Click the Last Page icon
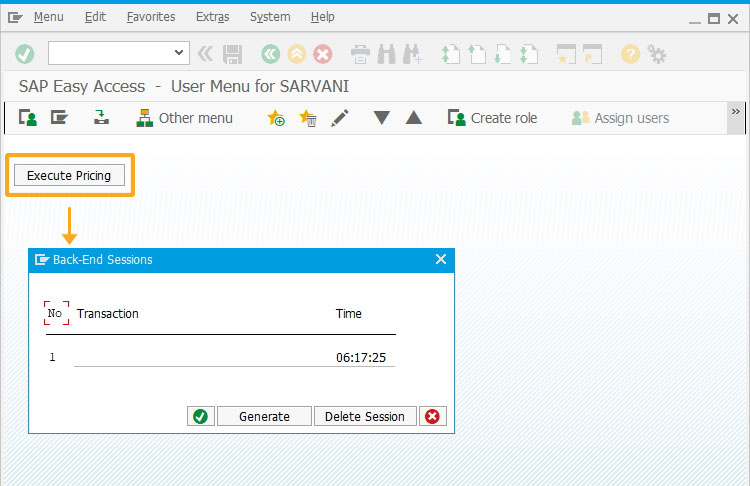The height and width of the screenshot is (486, 750). pos(529,54)
